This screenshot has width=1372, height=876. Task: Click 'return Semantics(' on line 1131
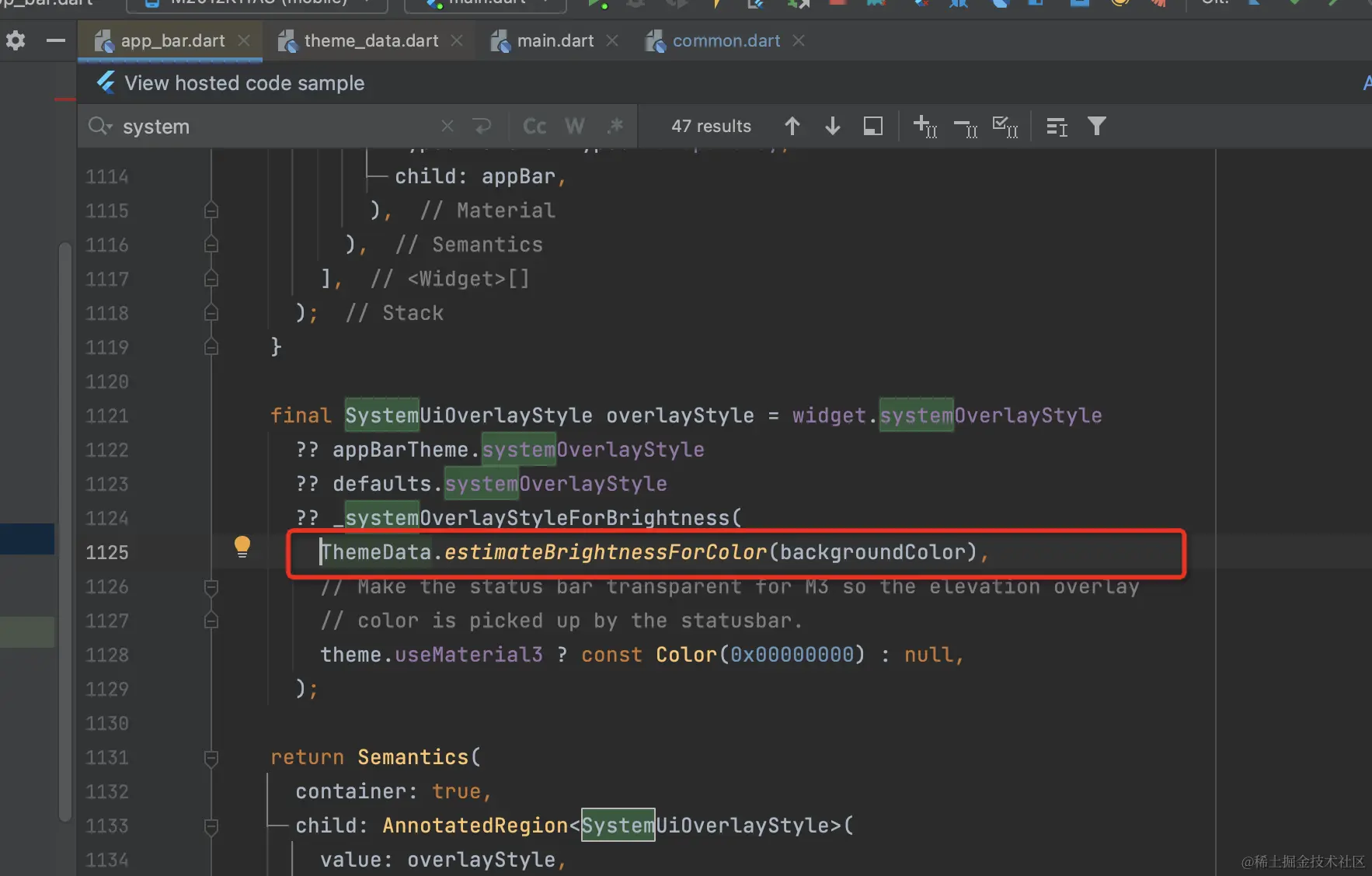pyautogui.click(x=376, y=757)
